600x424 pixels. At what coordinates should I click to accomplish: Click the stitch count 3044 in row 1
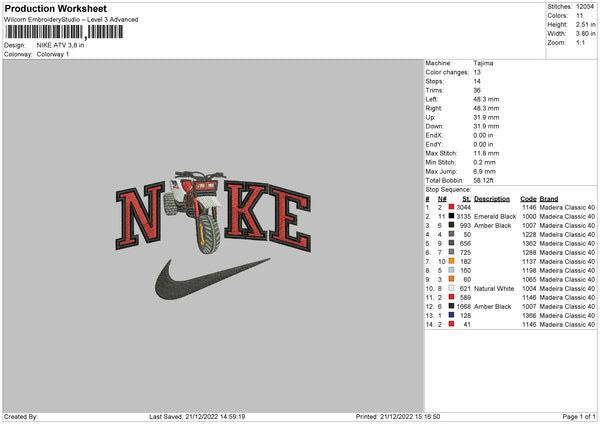(x=463, y=207)
